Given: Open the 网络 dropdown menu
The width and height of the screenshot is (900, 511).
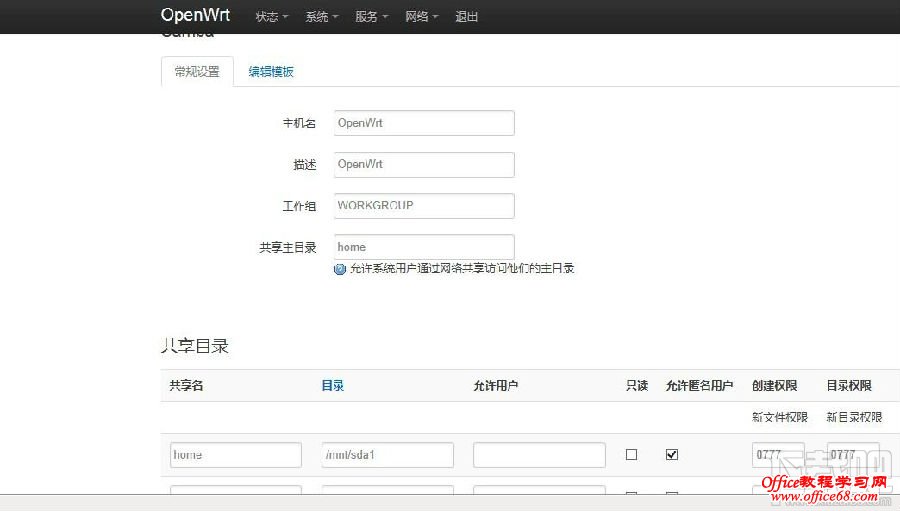Looking at the screenshot, I should tap(421, 17).
